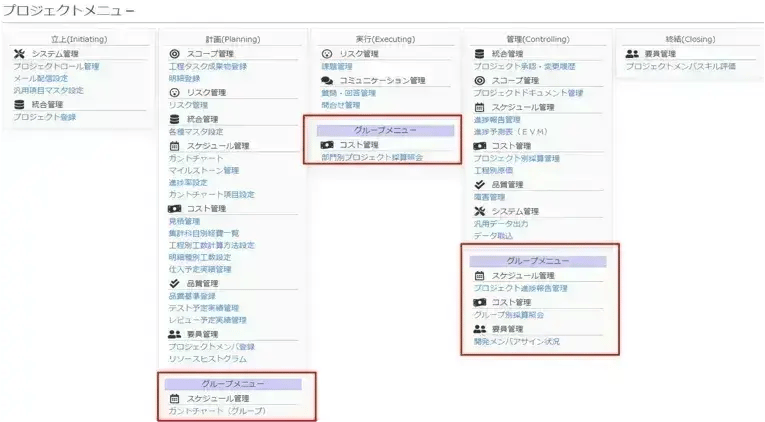Open 部門別プロジェクト採算照会 link
Screen dimensions: 765x422
(372, 157)
